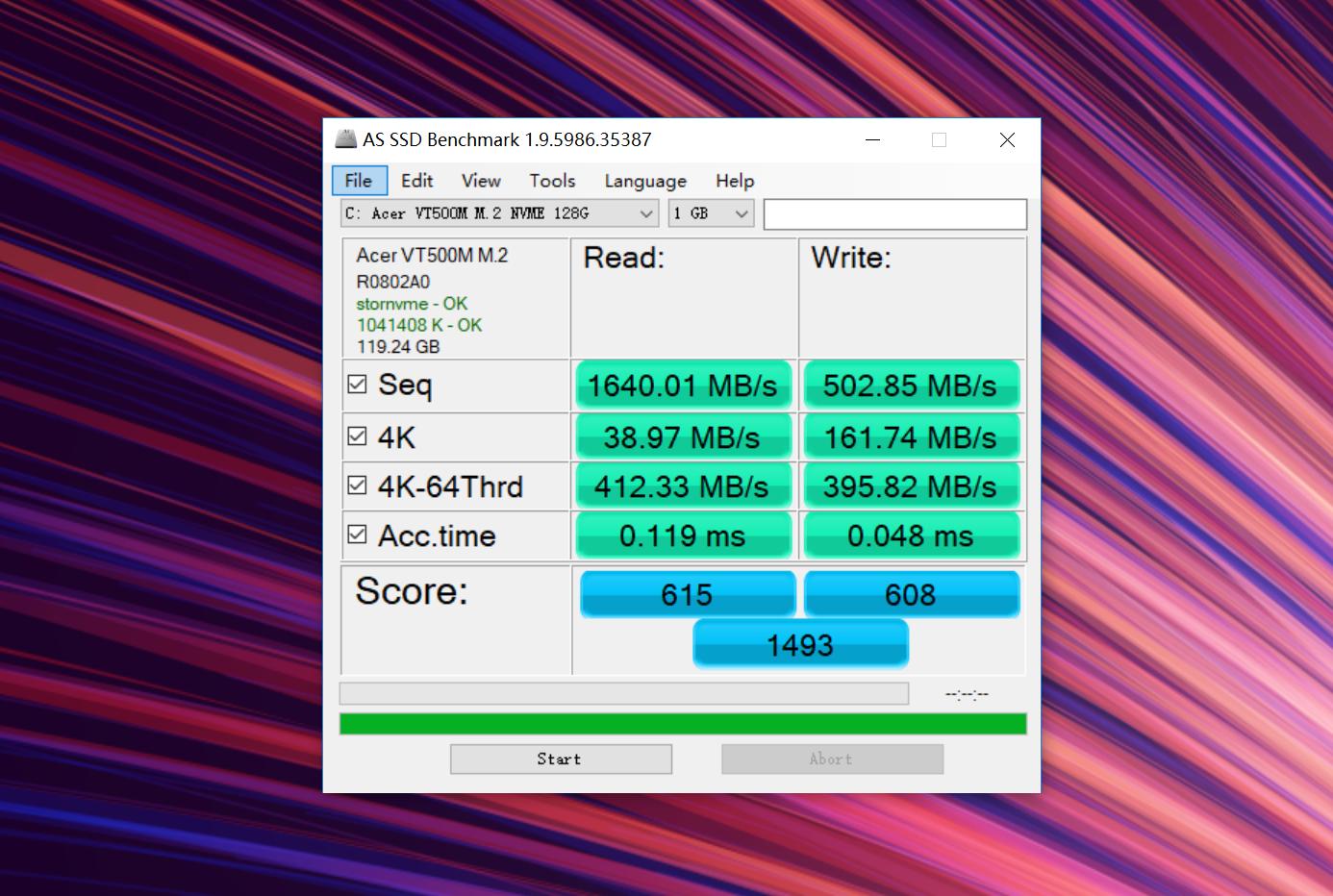Toggle the Acc.time test checkbox
This screenshot has width=1333, height=896.
tap(357, 535)
